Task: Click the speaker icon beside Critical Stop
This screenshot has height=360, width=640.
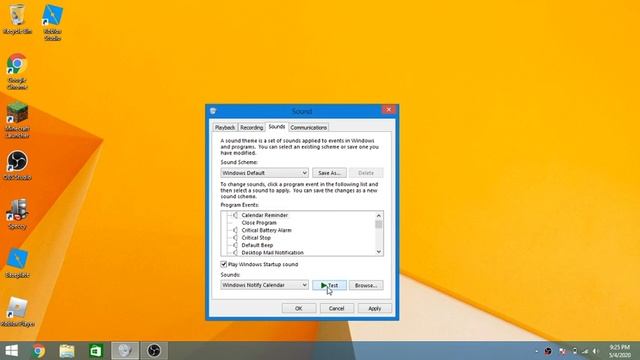Action: [235, 238]
